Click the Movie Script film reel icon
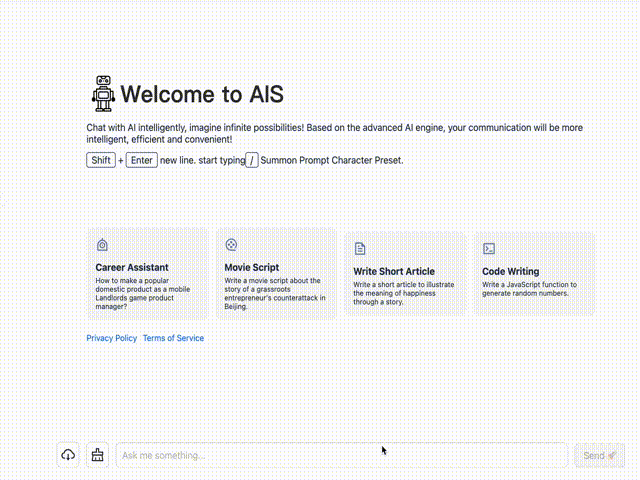 click(231, 244)
